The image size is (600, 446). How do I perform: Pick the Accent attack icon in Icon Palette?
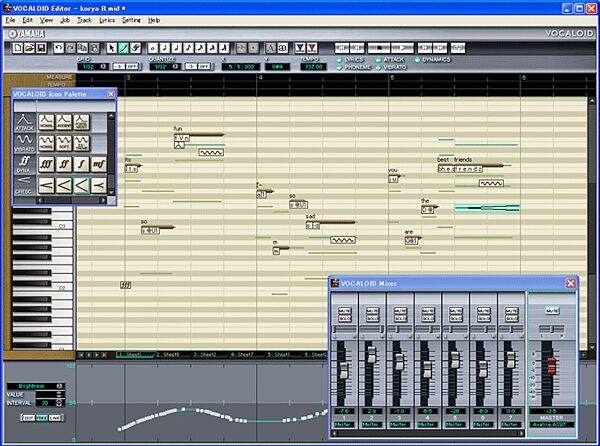pyautogui.click(x=64, y=122)
